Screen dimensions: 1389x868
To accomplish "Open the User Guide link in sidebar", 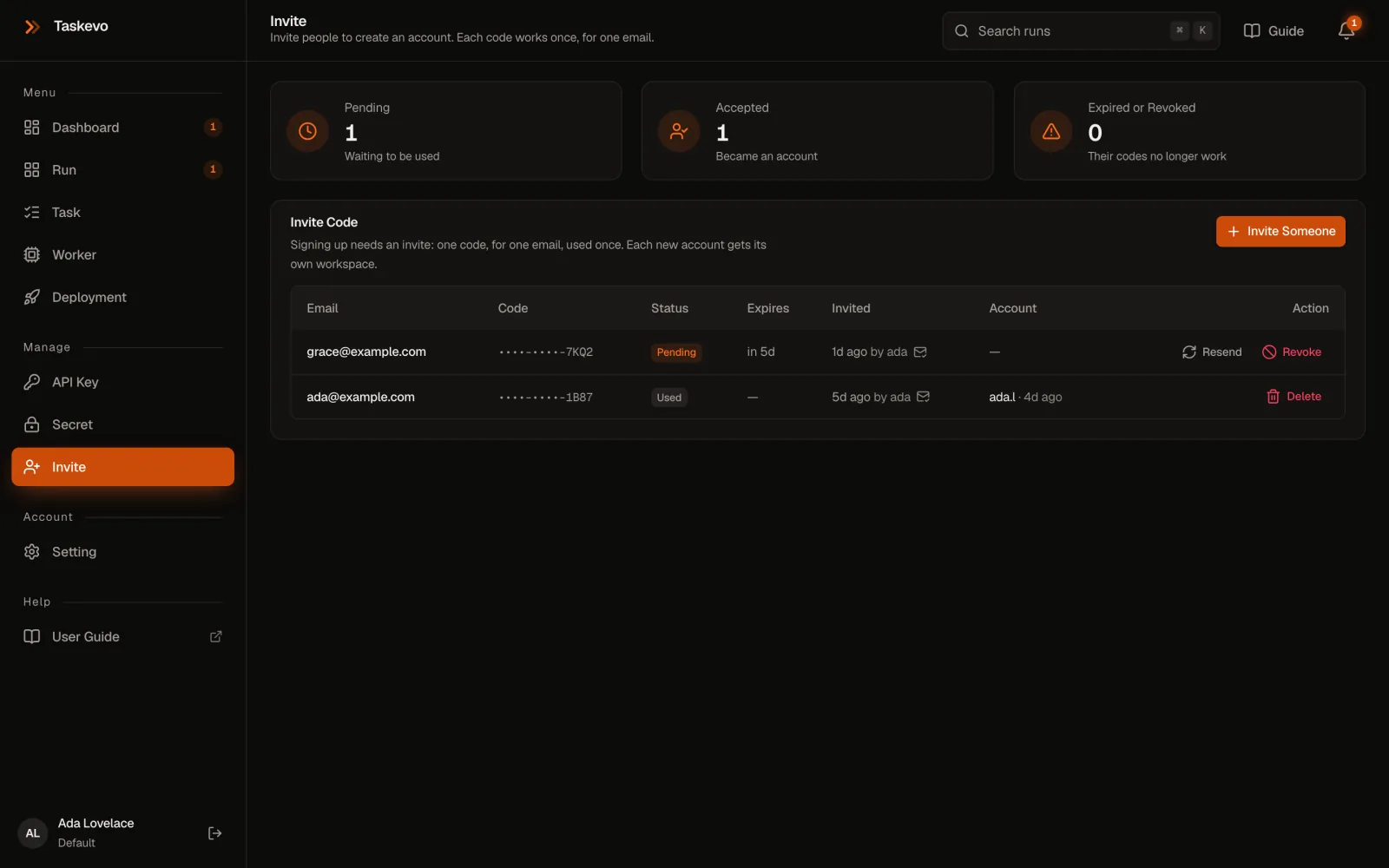I will pos(122,637).
